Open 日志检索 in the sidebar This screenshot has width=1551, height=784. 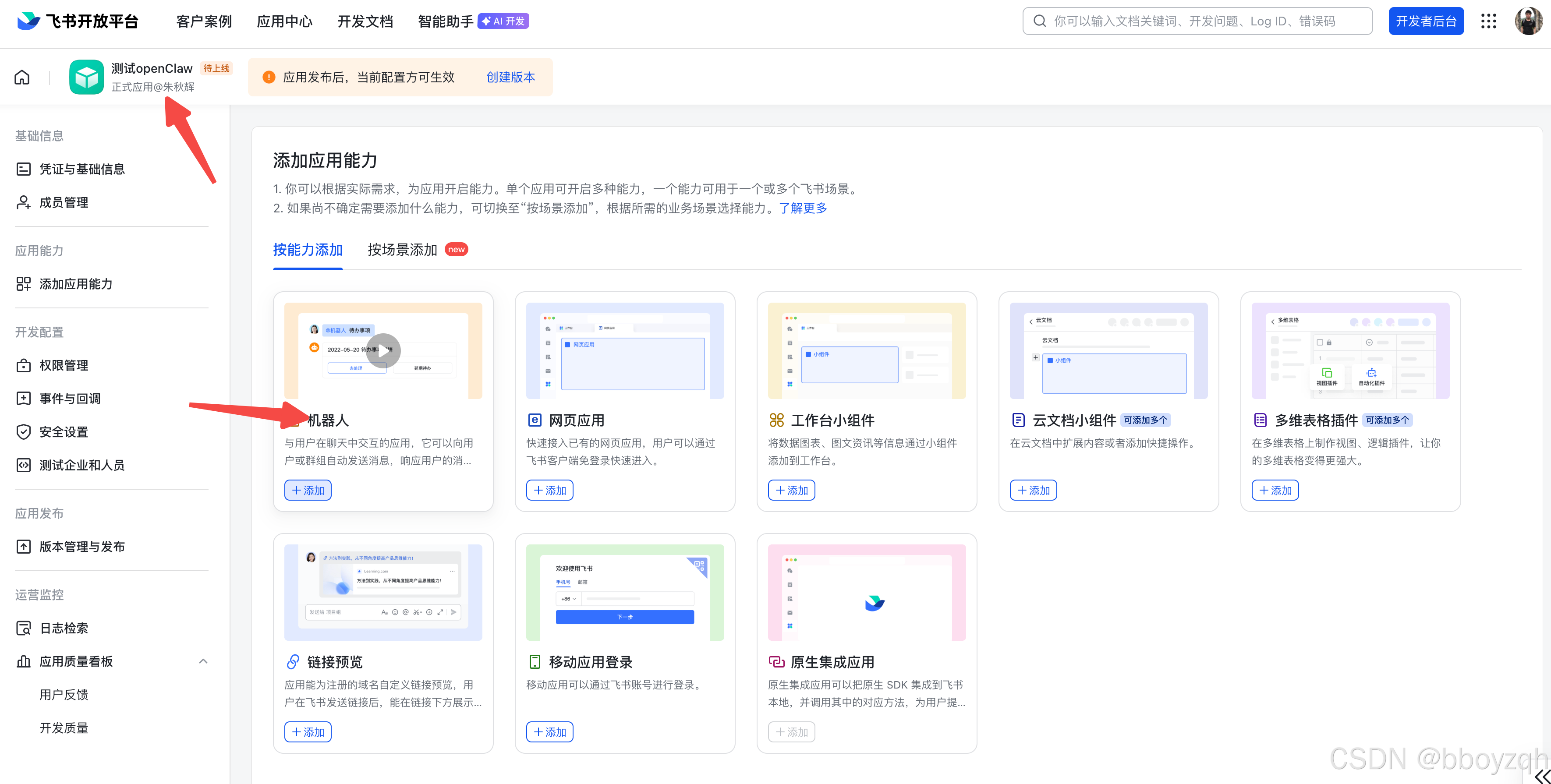[64, 628]
